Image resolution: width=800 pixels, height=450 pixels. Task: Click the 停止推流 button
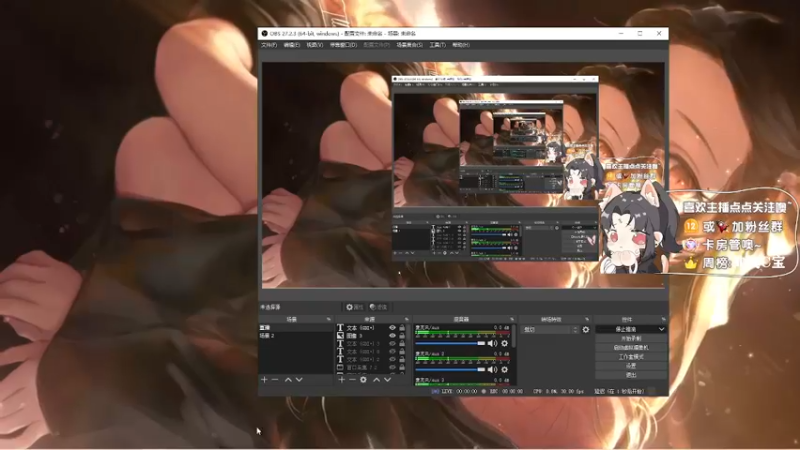click(626, 329)
